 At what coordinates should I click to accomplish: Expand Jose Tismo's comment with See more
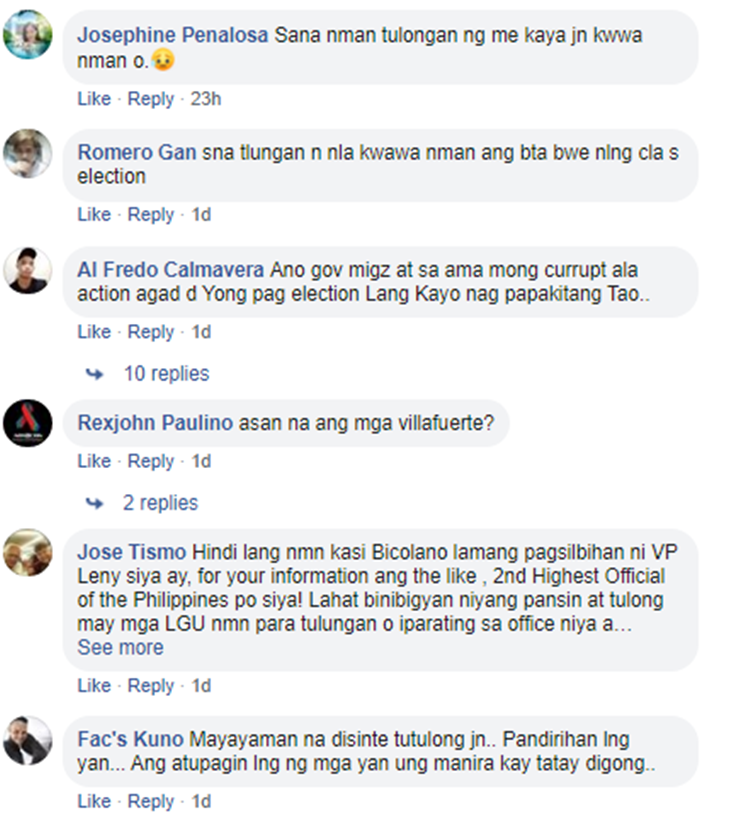(x=121, y=647)
